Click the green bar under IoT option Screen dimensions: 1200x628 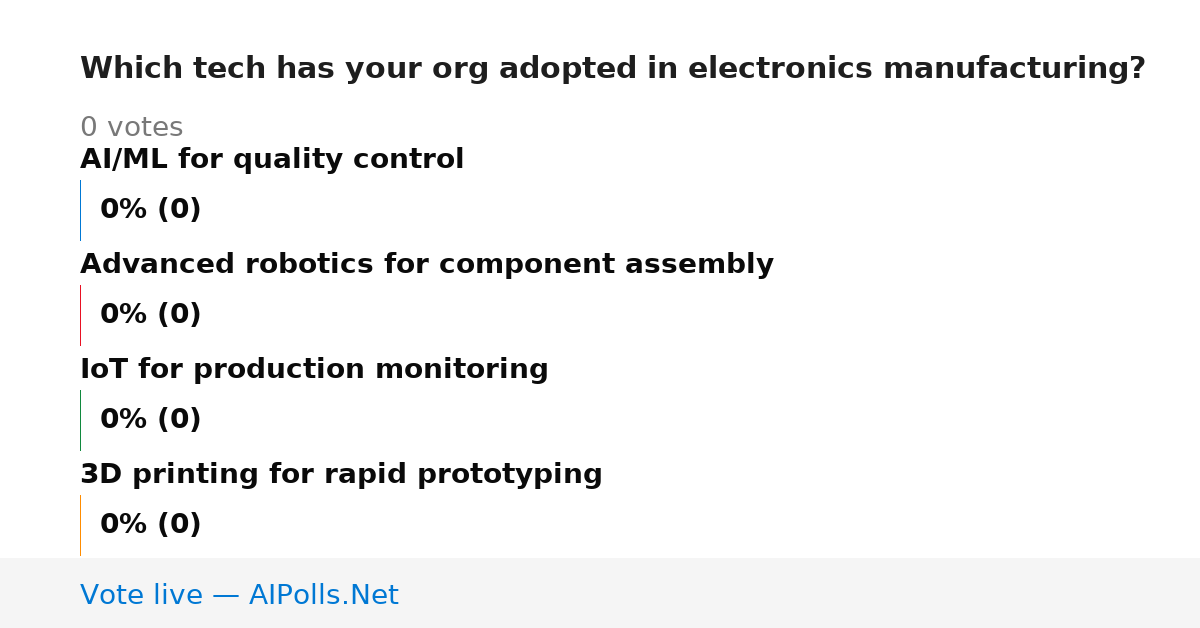[x=80, y=420]
